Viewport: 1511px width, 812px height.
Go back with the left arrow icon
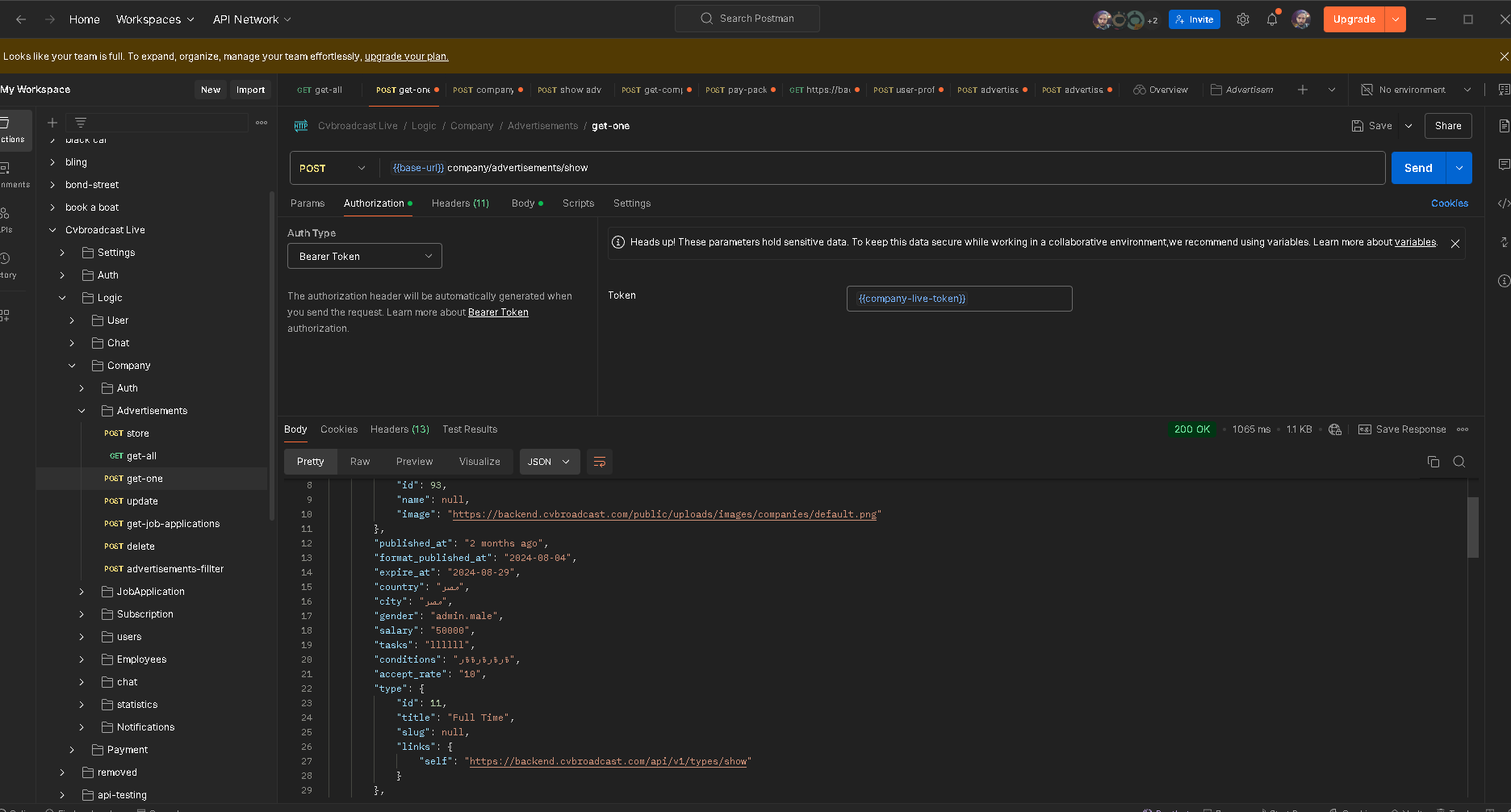[21, 19]
